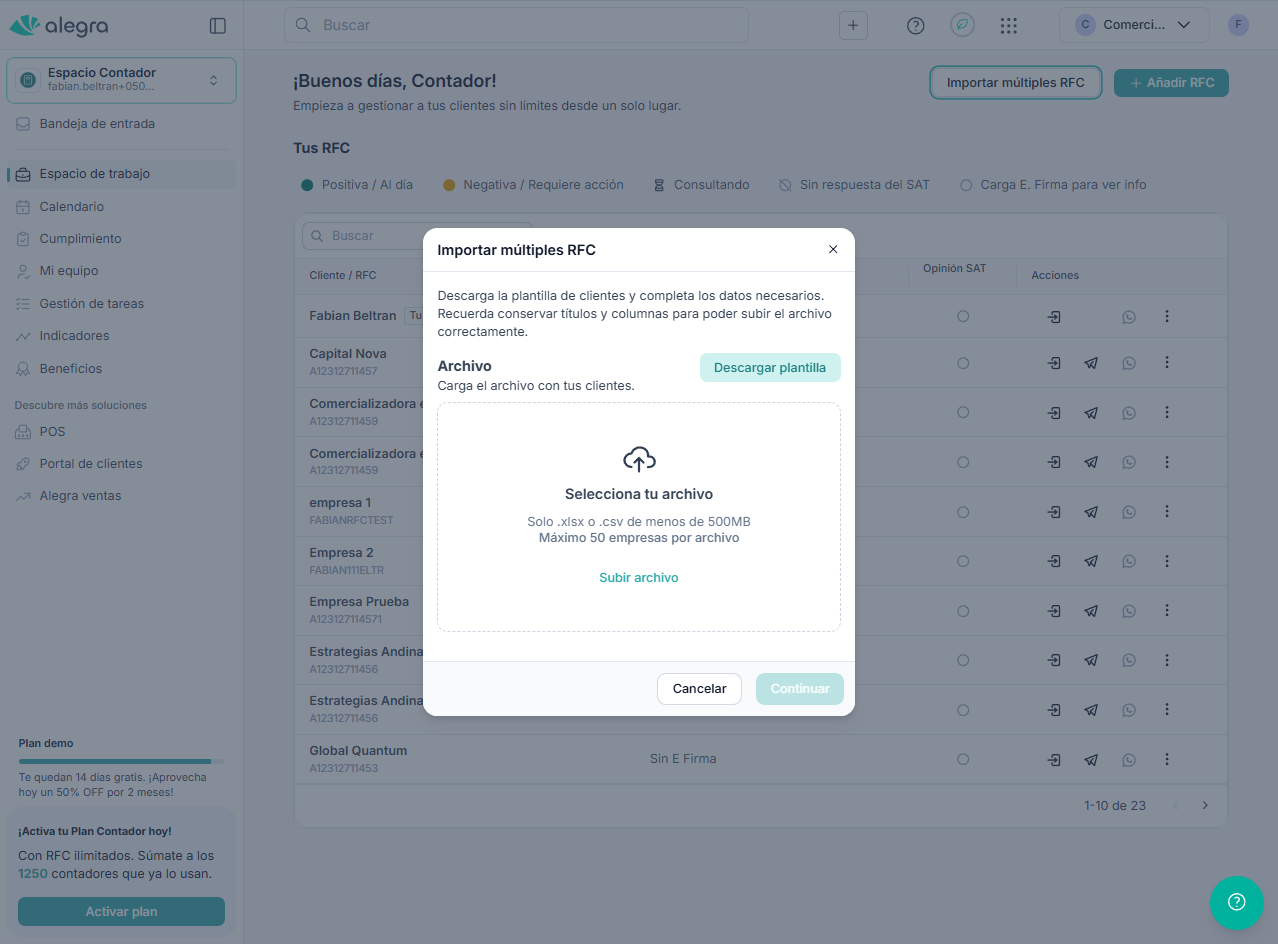Click the cloud upload icon in dialog
Screen dimensions: 1278x944
tap(639, 459)
